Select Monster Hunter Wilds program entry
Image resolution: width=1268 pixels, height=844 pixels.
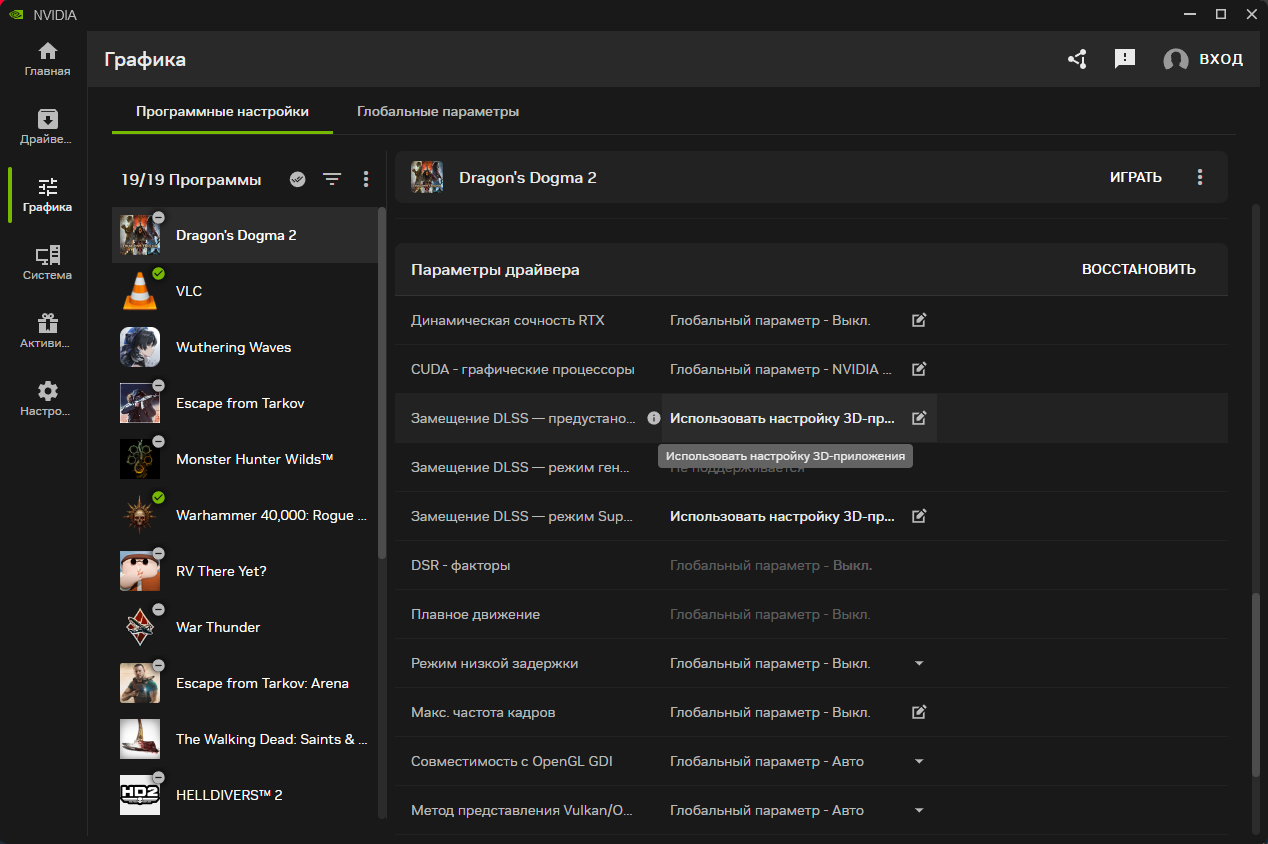[x=245, y=459]
